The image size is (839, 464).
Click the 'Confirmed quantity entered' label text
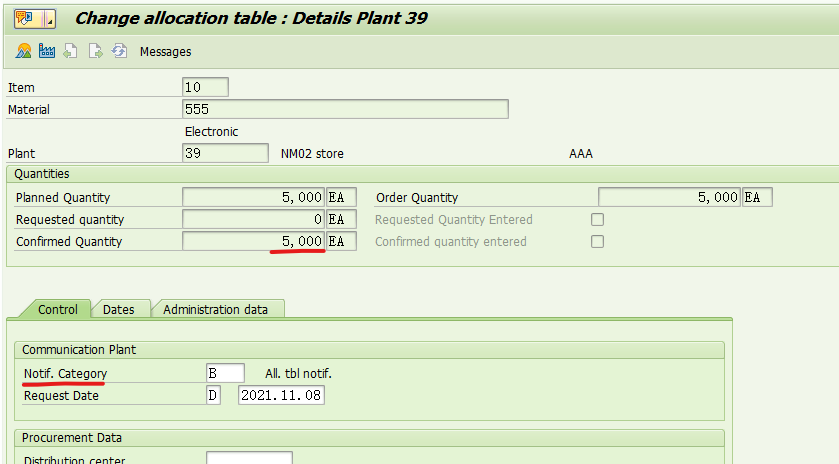tap(451, 241)
